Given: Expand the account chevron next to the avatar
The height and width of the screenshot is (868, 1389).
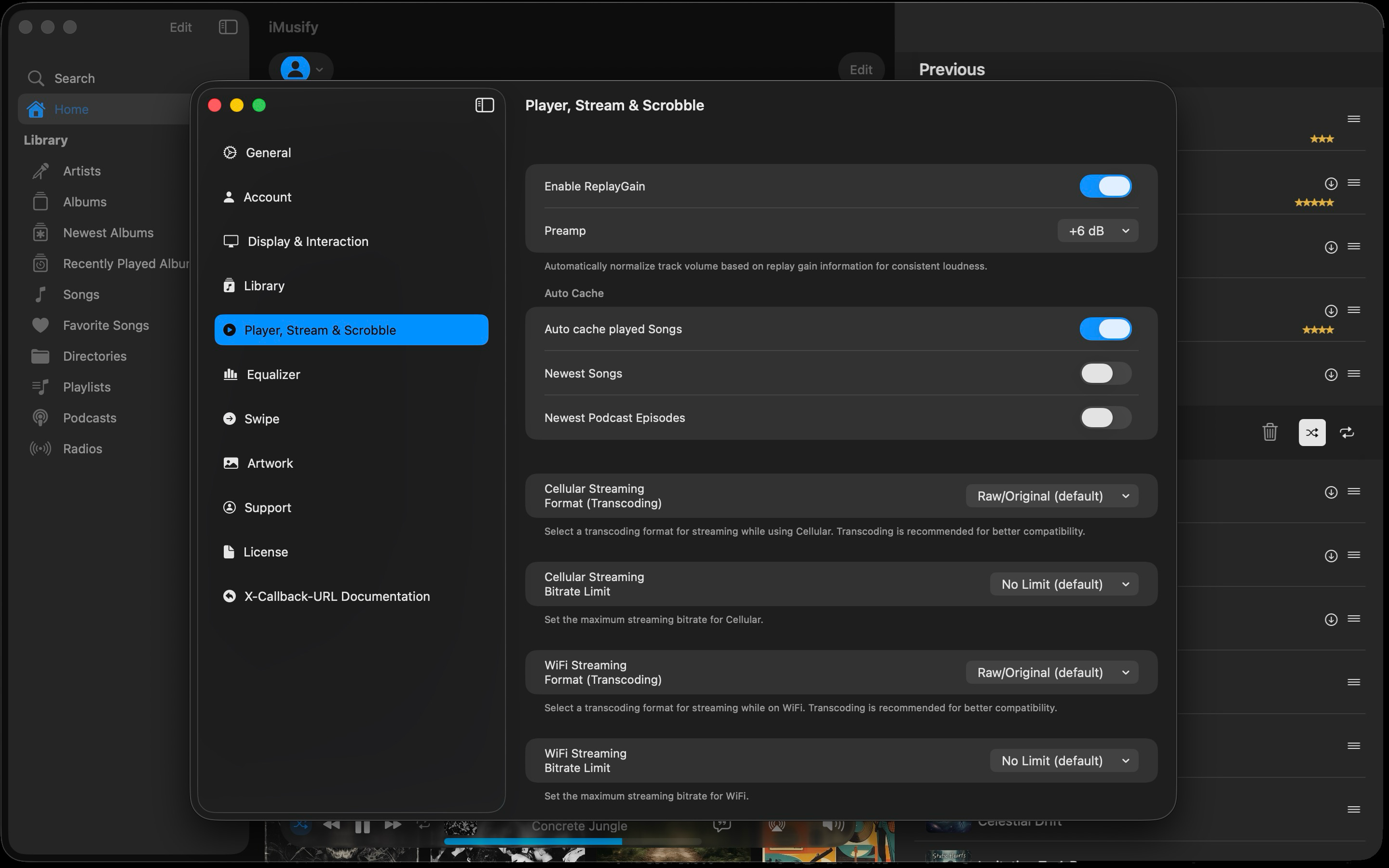Looking at the screenshot, I should [x=320, y=70].
